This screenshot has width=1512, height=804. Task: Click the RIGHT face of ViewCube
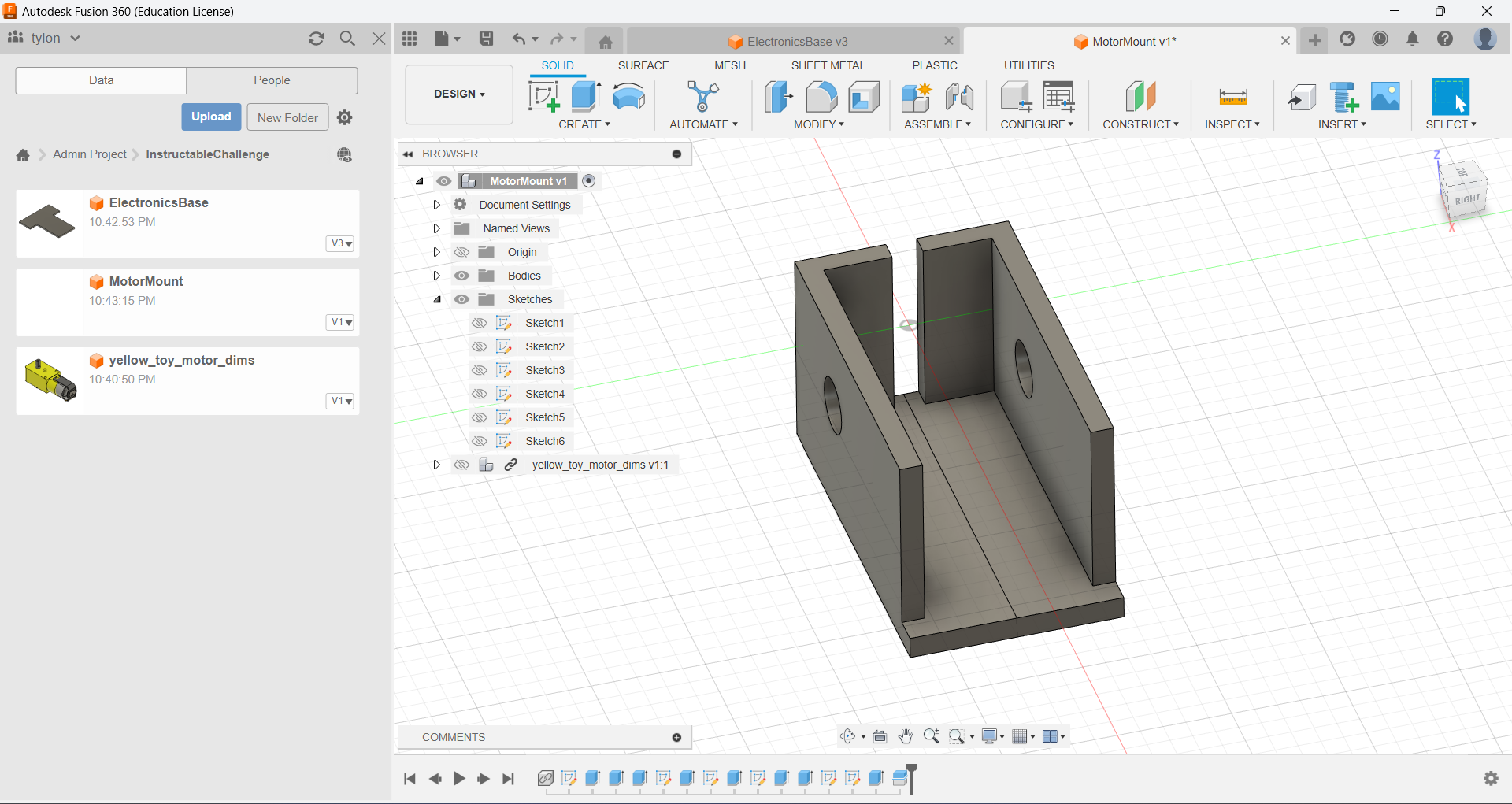pyautogui.click(x=1466, y=200)
